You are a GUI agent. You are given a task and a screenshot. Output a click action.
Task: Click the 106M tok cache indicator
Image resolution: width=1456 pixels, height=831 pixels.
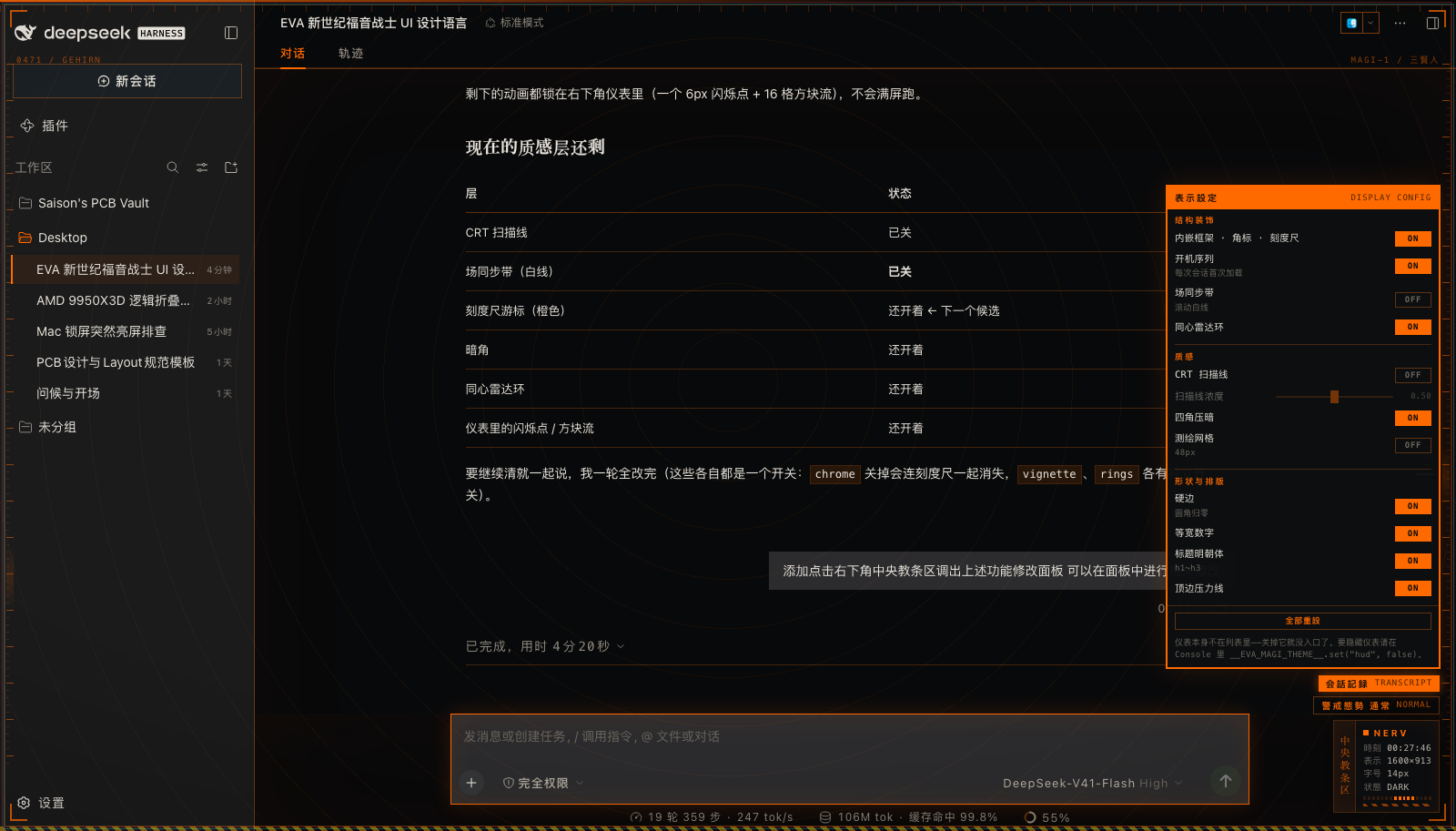click(908, 817)
